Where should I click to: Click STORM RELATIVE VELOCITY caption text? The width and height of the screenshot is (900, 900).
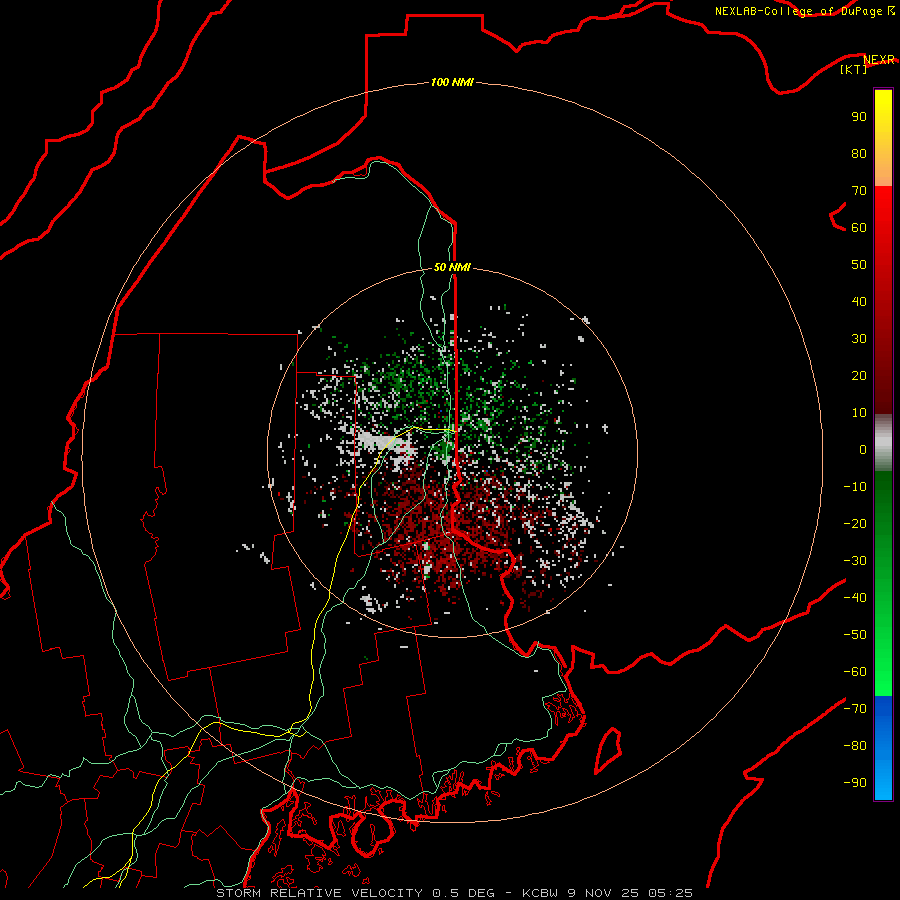pyautogui.click(x=320, y=893)
